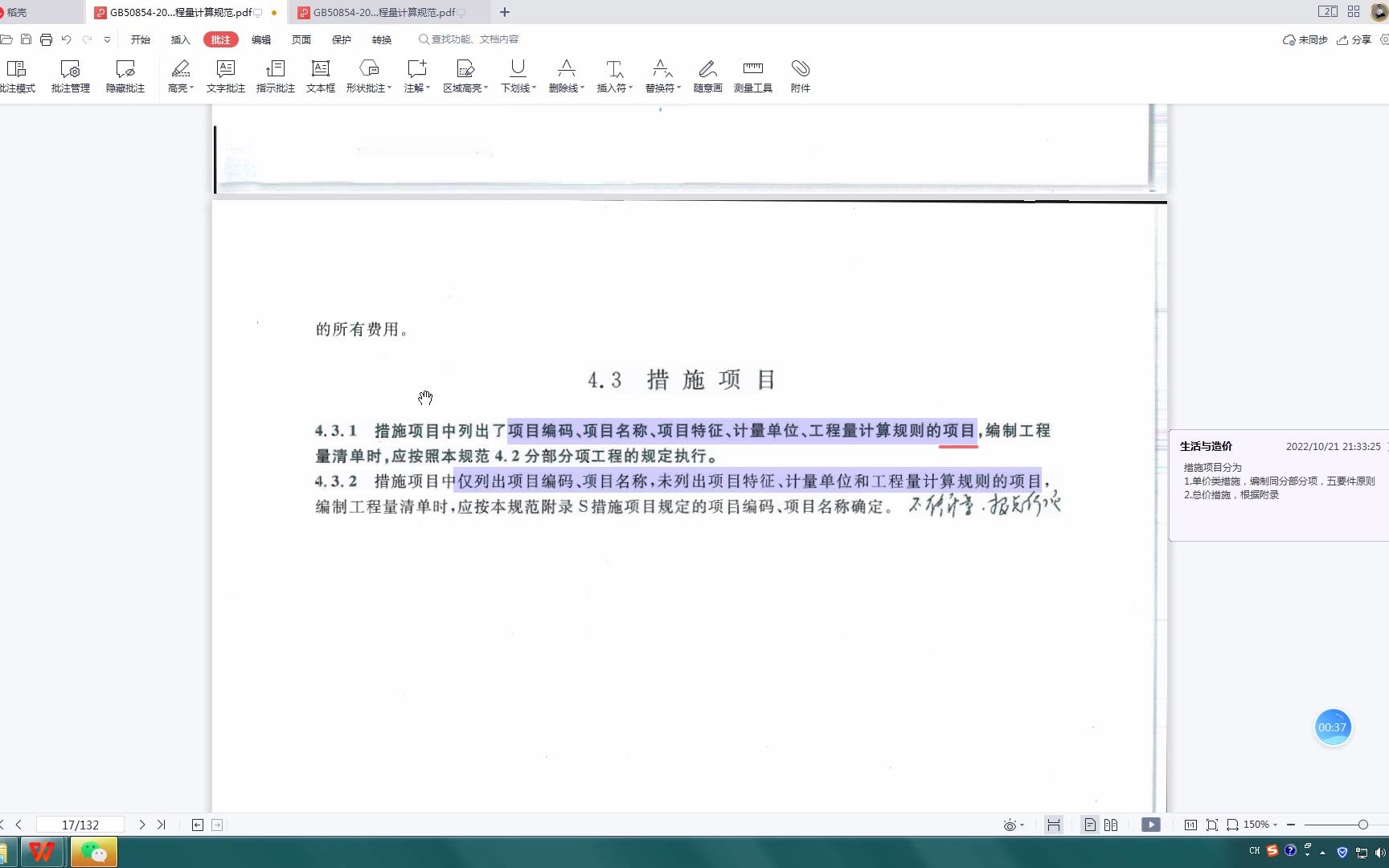Open the measure tool (测量工具)
Viewport: 1389px width, 868px height.
click(753, 76)
